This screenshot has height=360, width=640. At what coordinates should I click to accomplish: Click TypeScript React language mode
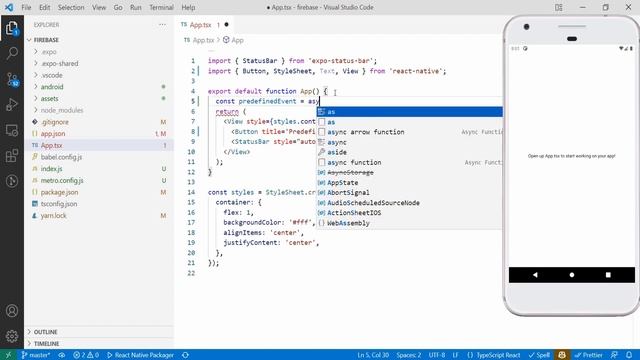(x=498, y=355)
